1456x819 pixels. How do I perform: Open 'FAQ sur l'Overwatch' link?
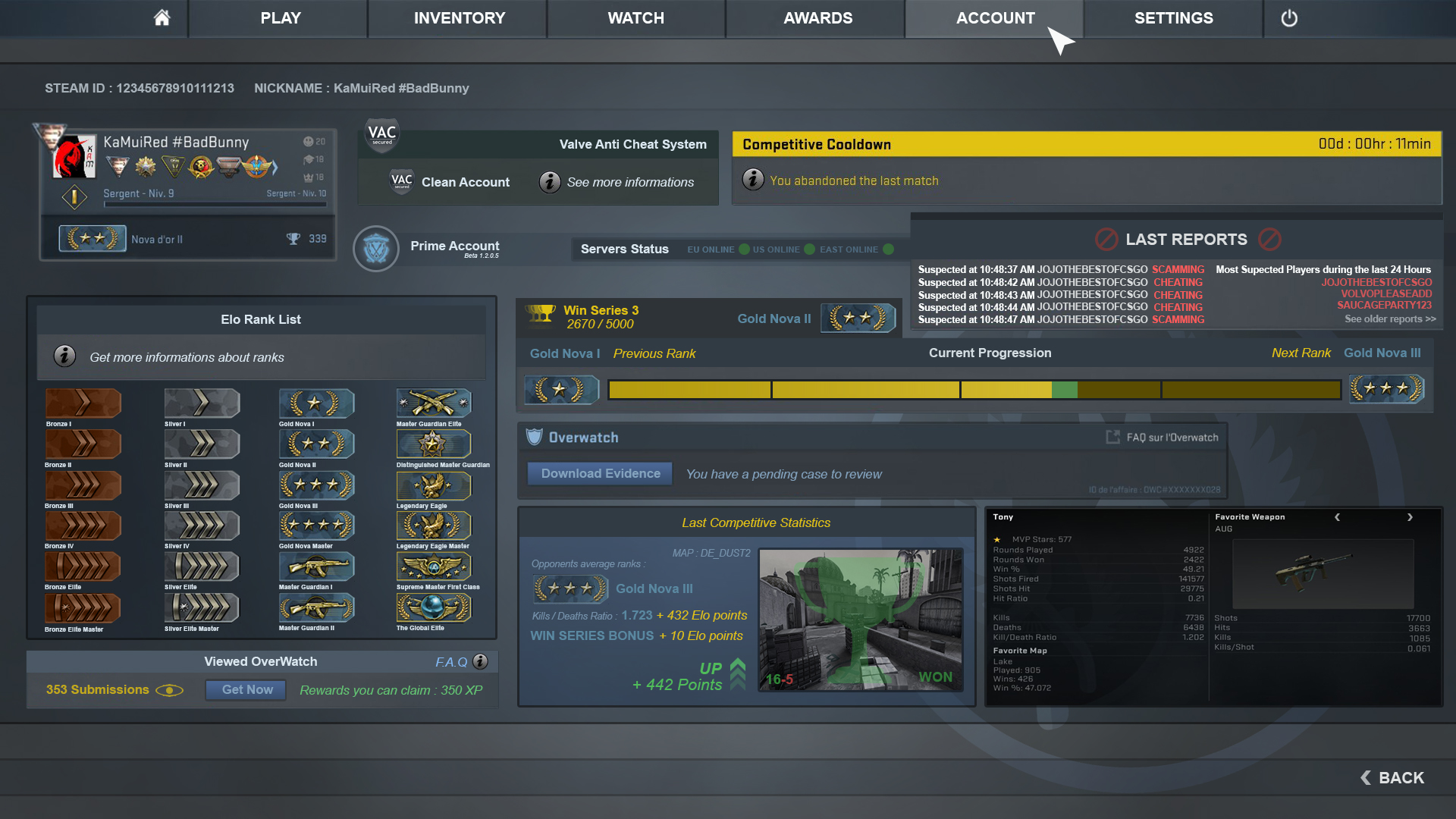(x=1172, y=438)
